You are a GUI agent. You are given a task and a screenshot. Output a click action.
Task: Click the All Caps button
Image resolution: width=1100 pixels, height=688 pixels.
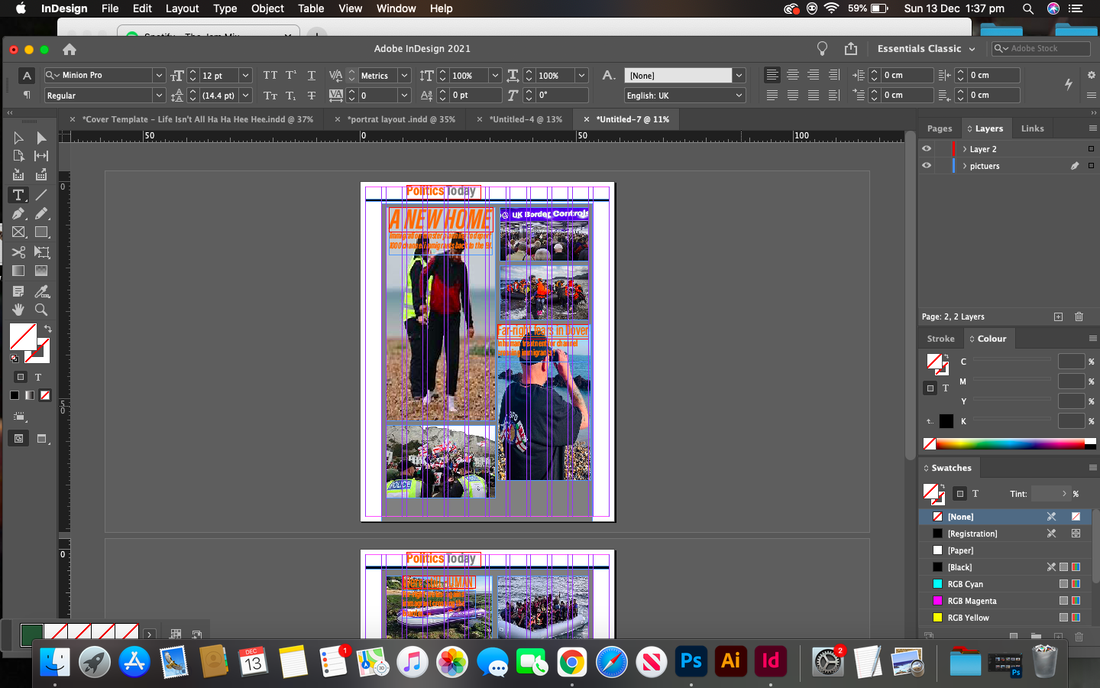click(x=270, y=75)
